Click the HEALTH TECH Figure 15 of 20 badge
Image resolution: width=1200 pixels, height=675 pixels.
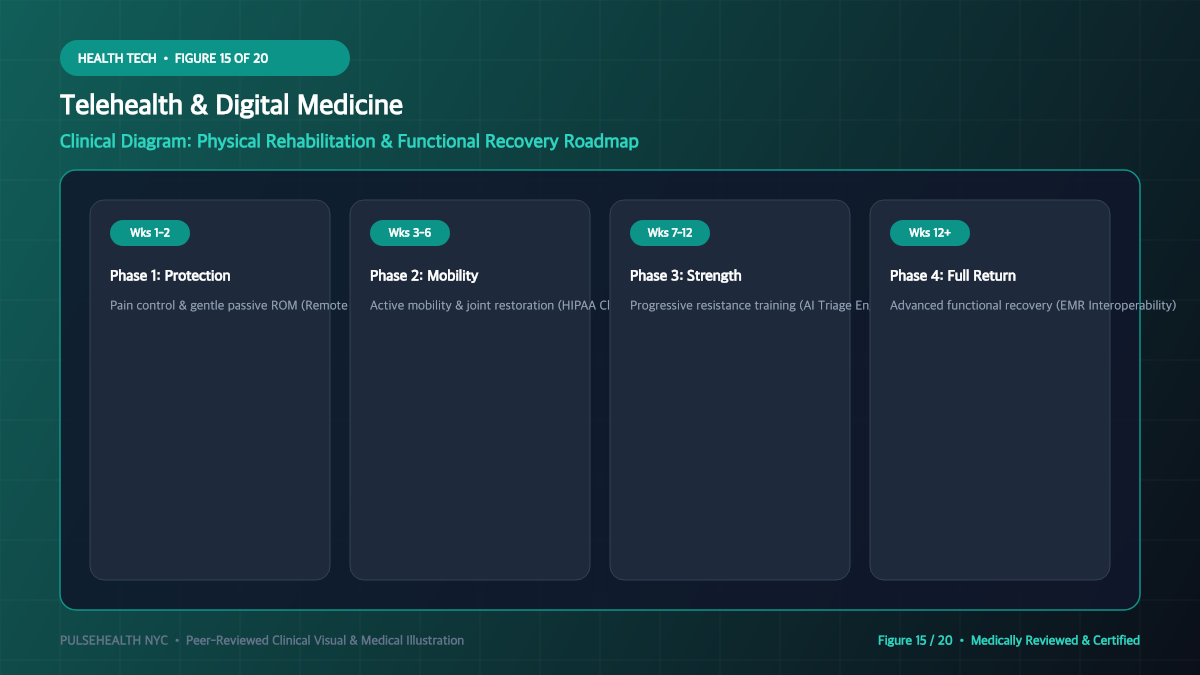click(x=205, y=58)
